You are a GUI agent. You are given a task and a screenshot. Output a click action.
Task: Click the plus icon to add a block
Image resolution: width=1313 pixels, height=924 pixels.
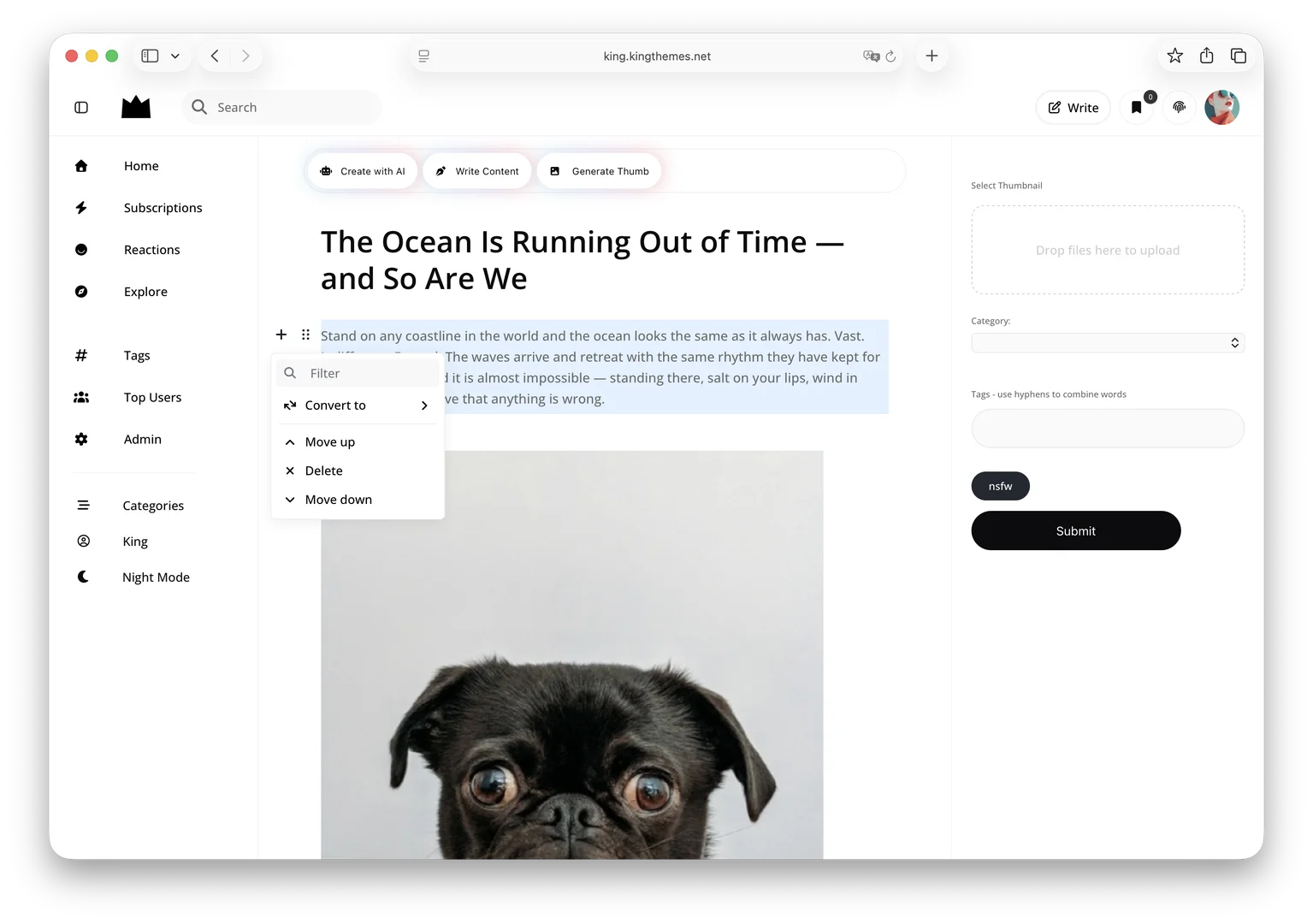pos(281,335)
